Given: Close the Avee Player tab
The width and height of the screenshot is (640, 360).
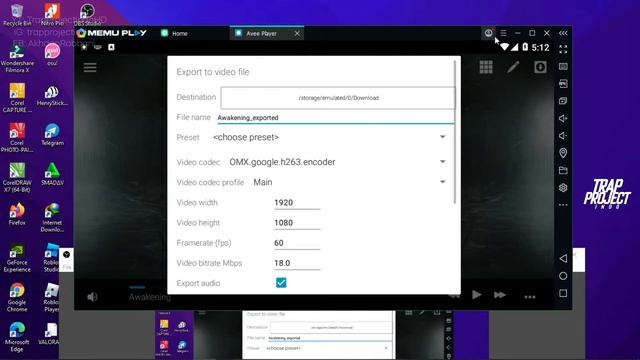Looking at the screenshot, I should coord(297,33).
